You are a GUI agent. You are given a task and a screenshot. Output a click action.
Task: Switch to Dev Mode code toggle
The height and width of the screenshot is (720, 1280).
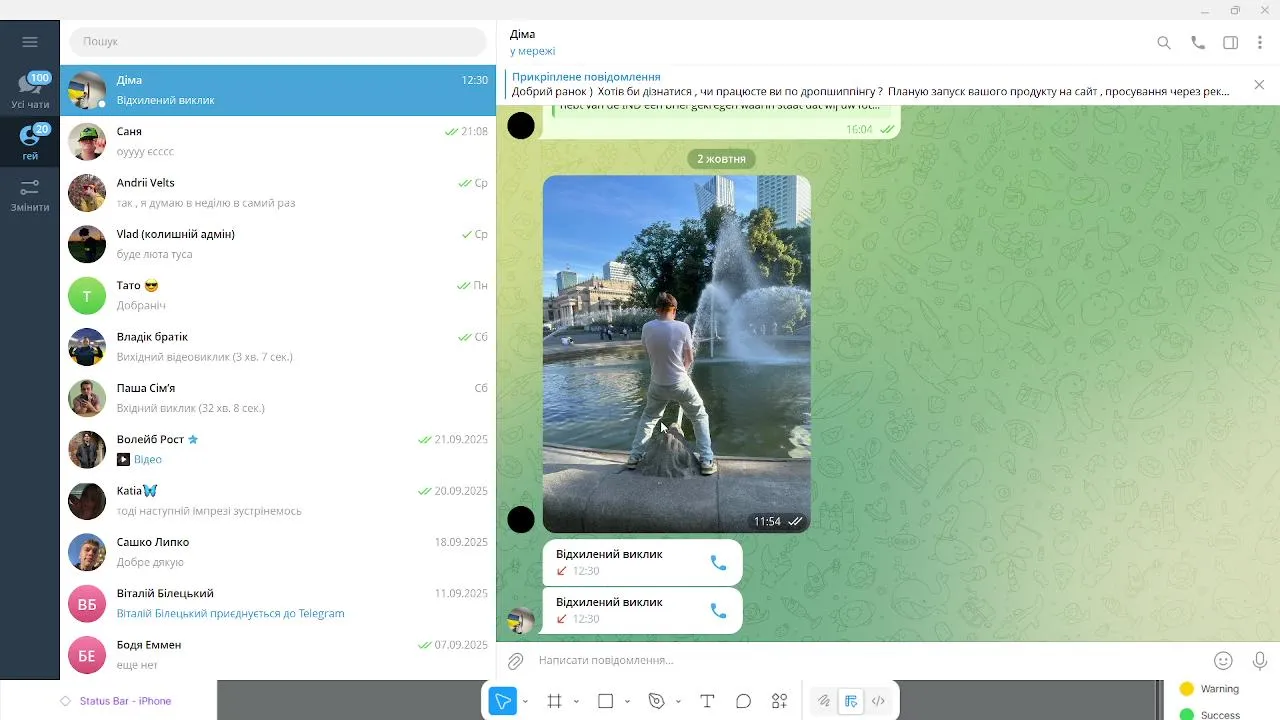coord(878,702)
